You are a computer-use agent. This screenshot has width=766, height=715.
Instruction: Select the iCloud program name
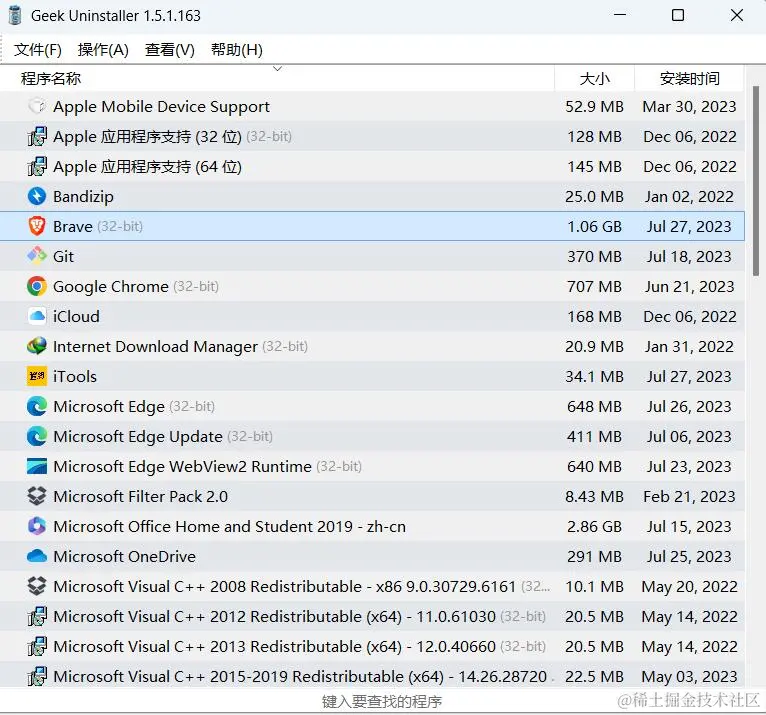(76, 316)
